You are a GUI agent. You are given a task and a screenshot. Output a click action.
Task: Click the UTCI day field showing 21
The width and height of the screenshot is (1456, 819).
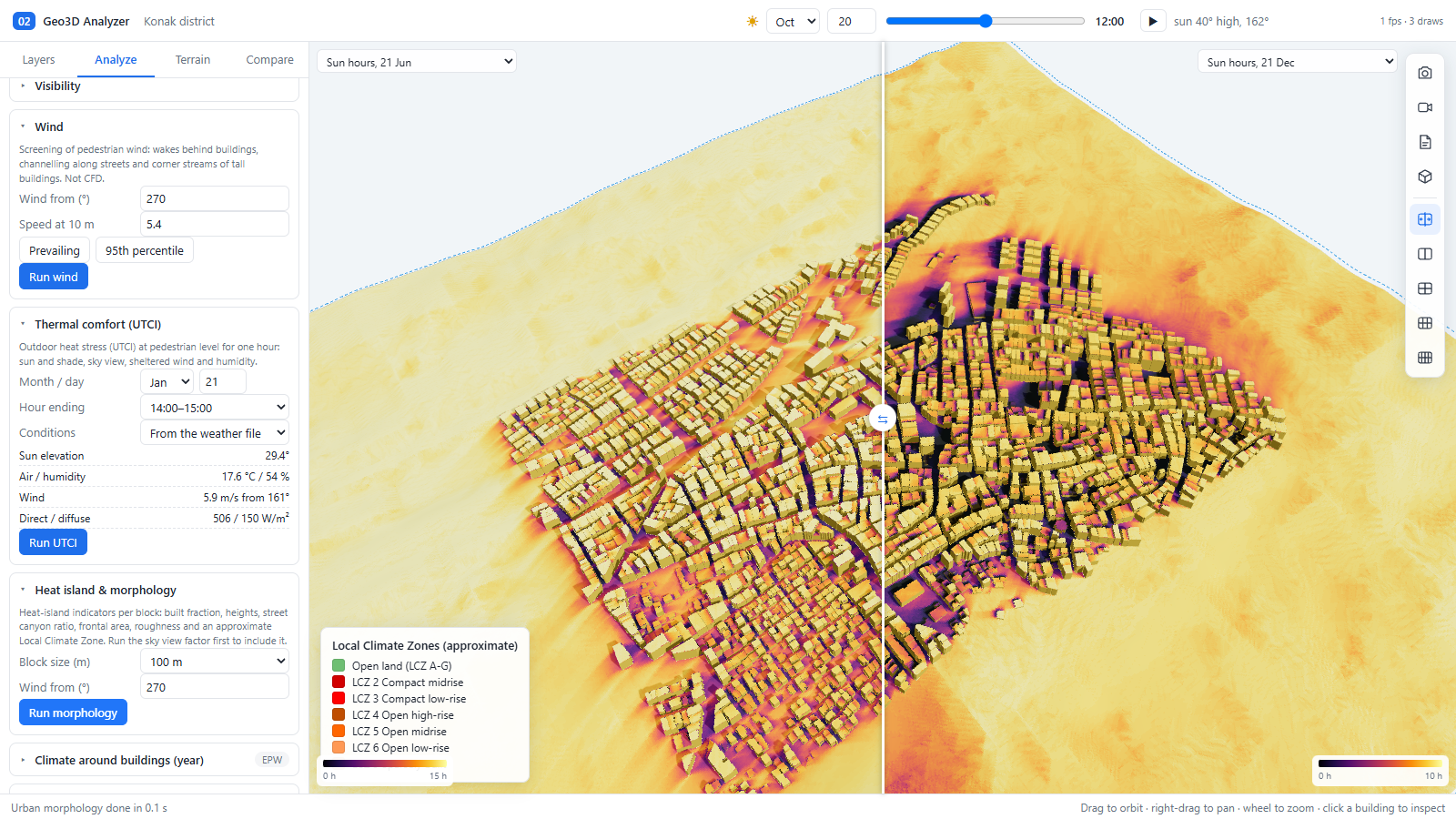[223, 382]
